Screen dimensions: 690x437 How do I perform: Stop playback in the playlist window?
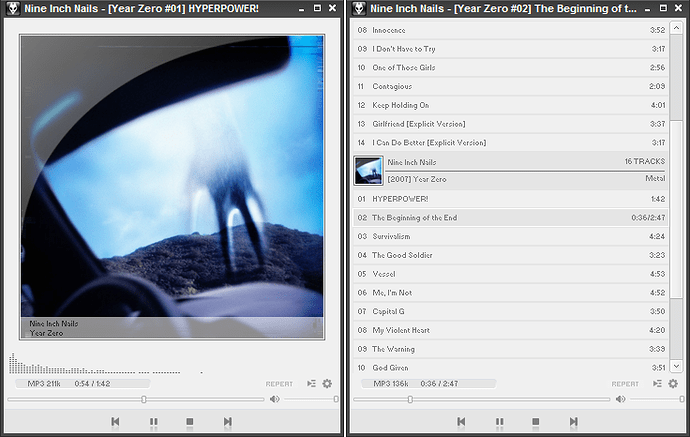click(536, 422)
